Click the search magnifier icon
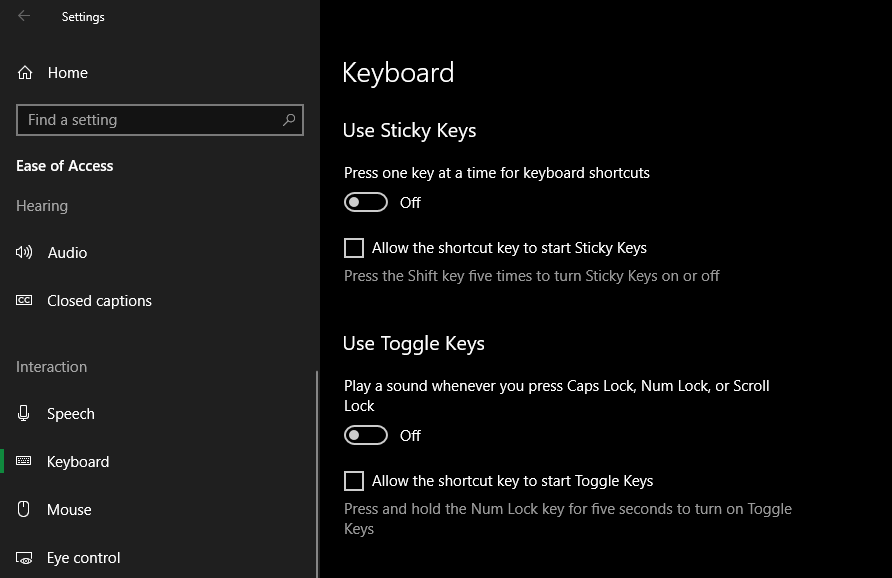The width and height of the screenshot is (892, 578). (x=288, y=120)
